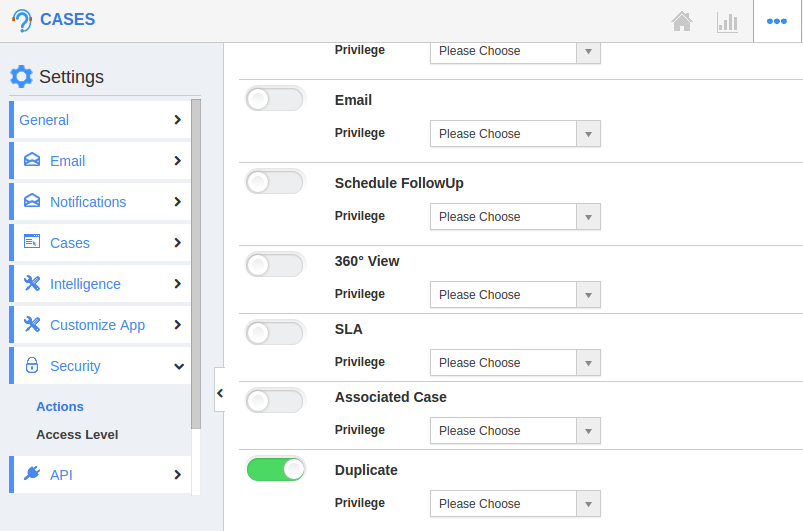The image size is (803, 531).
Task: Open the Associated Case privilege dropdown
Action: [515, 431]
